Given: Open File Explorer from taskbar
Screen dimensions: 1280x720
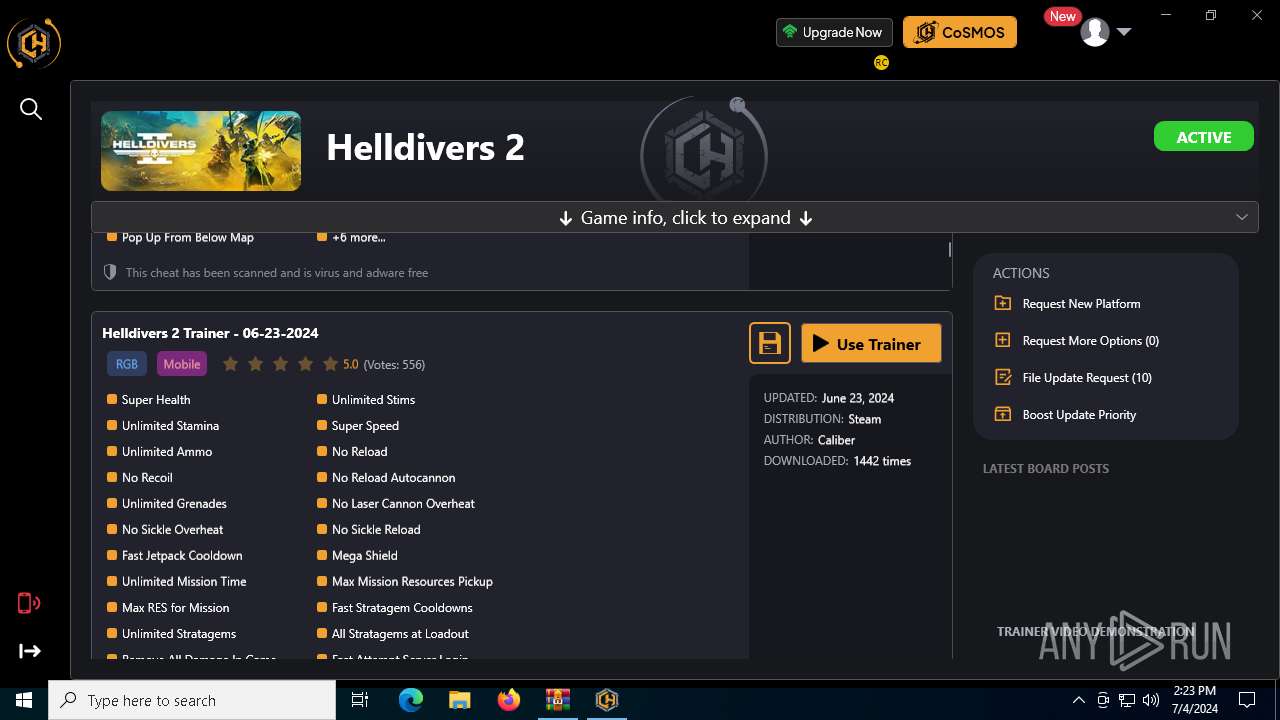Looking at the screenshot, I should click(x=460, y=700).
